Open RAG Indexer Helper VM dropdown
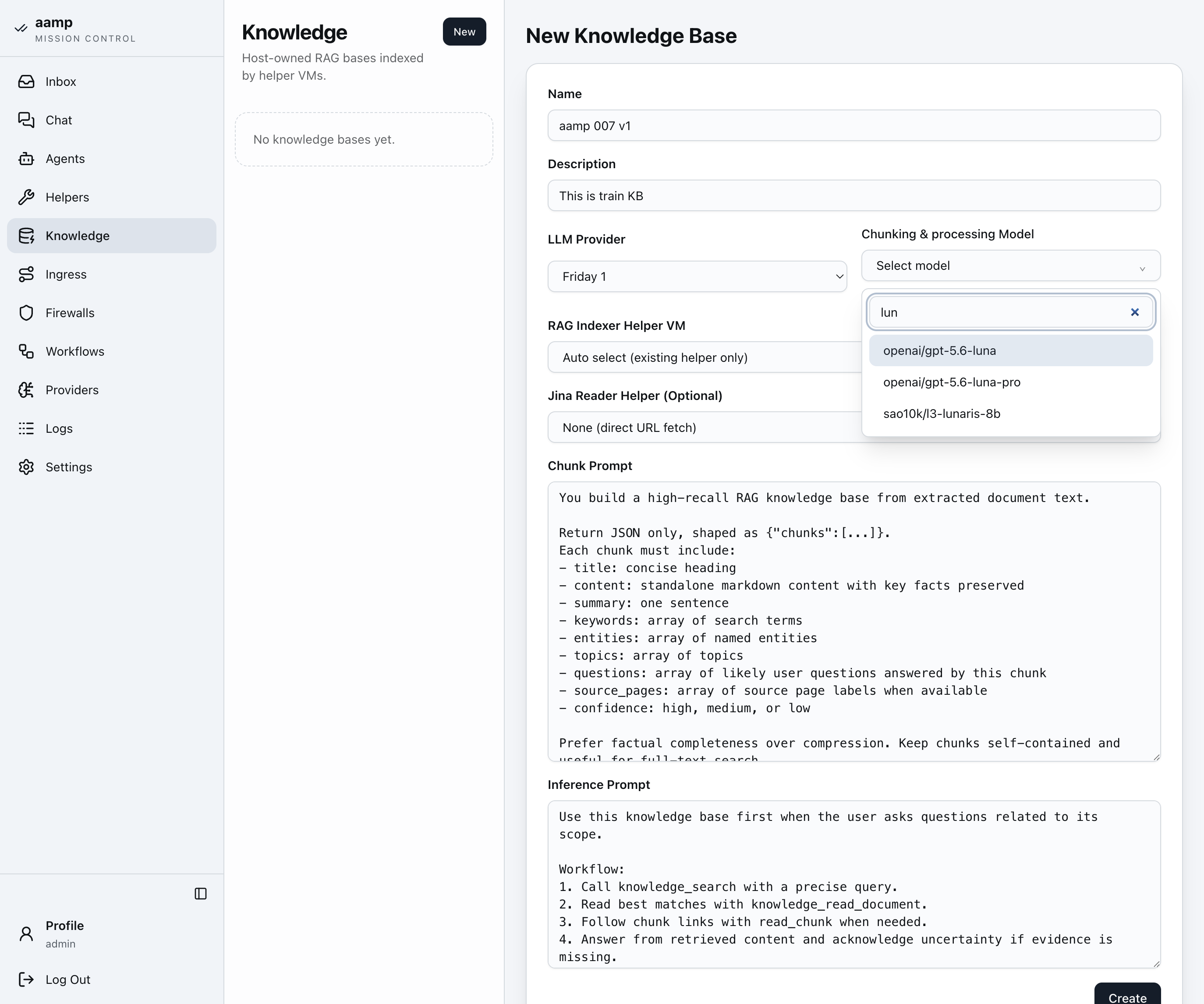Viewport: 1204px width, 1004px height. tap(704, 357)
